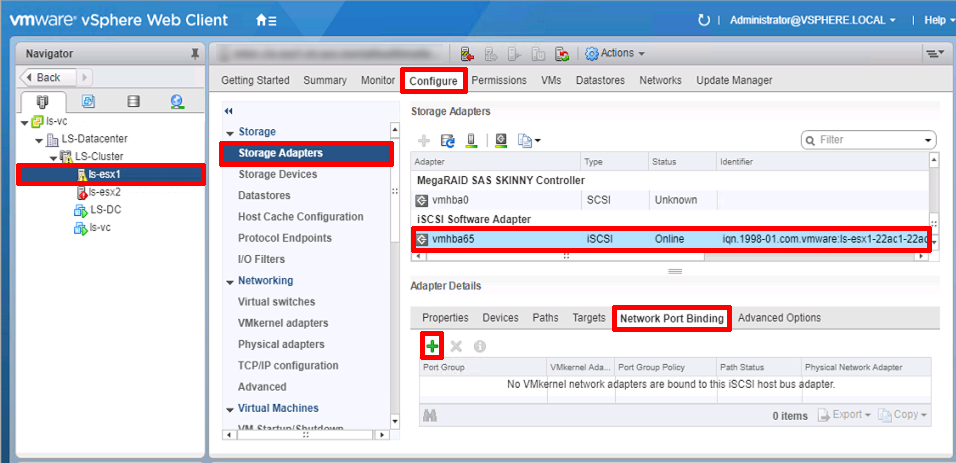Viewport: 956px width, 463px height.
Task: Click the LS-DC virtual machine icon
Action: click(x=80, y=210)
